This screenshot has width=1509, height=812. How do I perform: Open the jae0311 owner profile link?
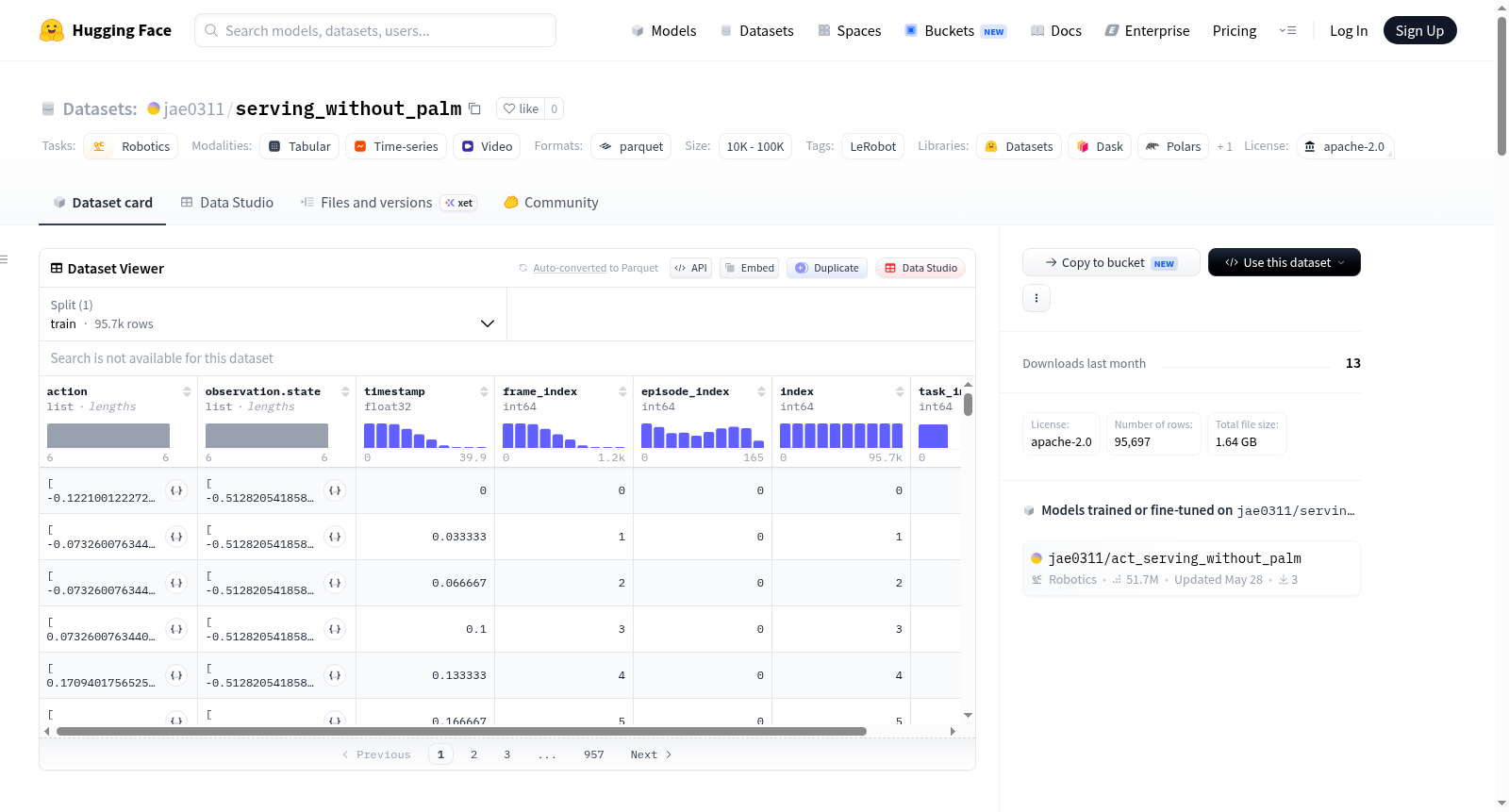coord(193,108)
